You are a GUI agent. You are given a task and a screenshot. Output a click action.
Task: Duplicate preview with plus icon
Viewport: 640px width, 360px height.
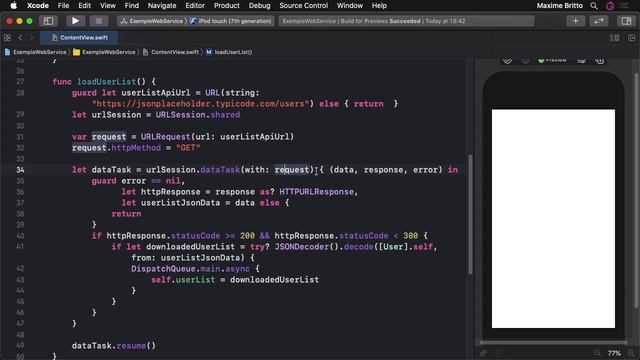(x=600, y=60)
